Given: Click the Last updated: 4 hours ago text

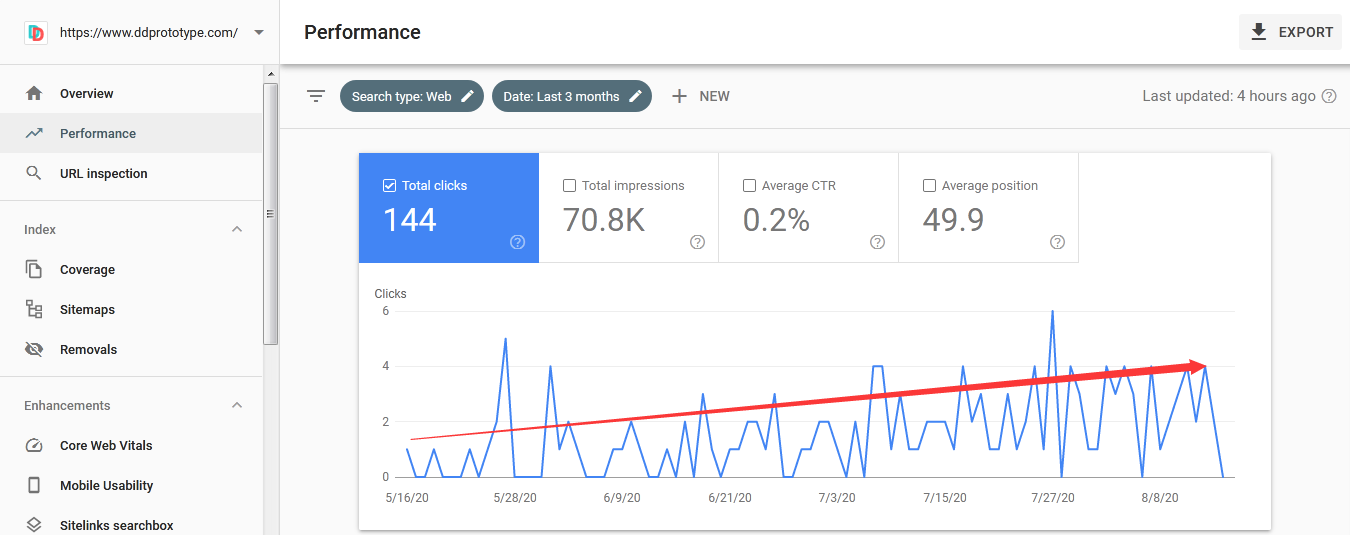Looking at the screenshot, I should pyautogui.click(x=1229, y=96).
